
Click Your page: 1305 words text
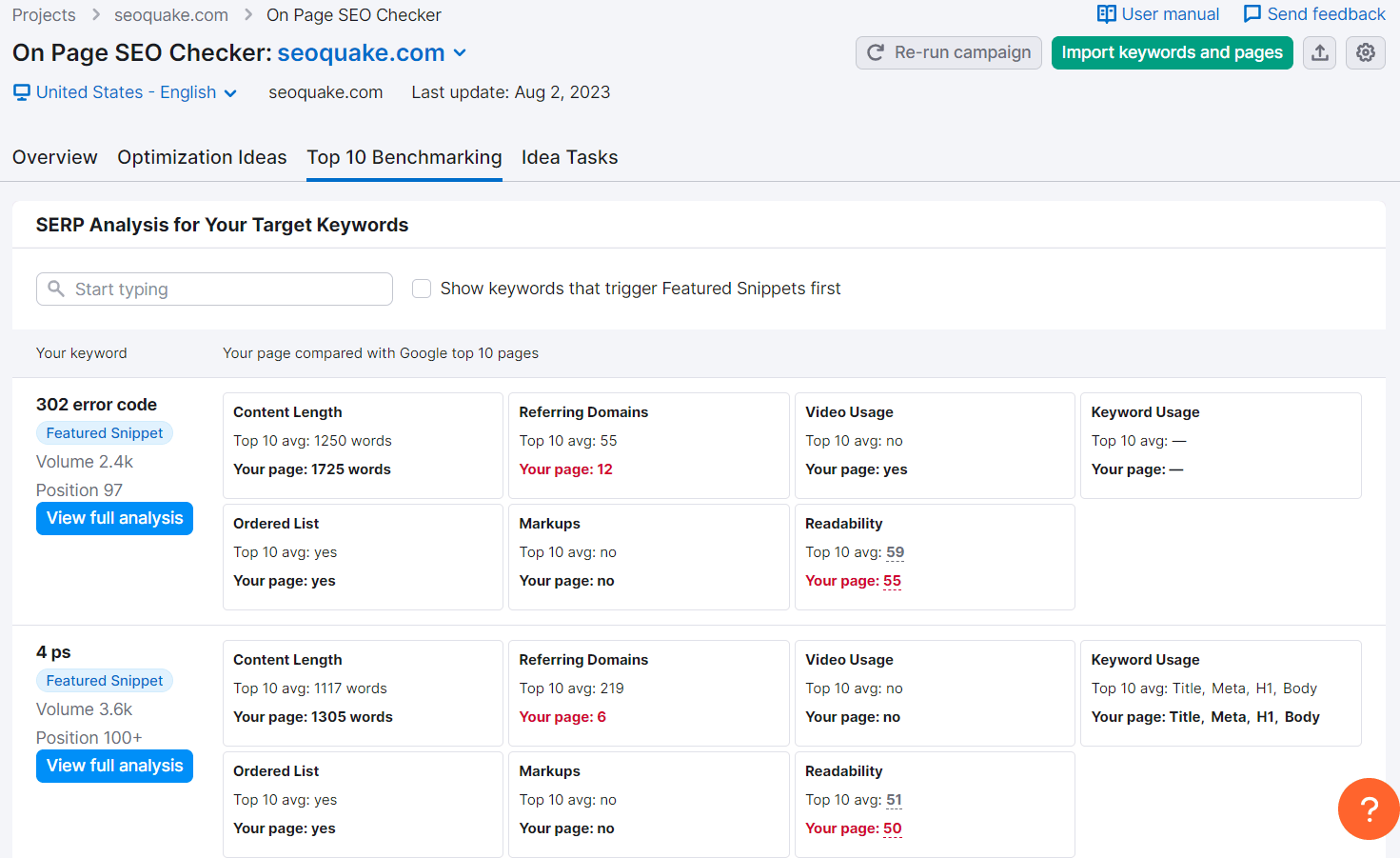313,717
